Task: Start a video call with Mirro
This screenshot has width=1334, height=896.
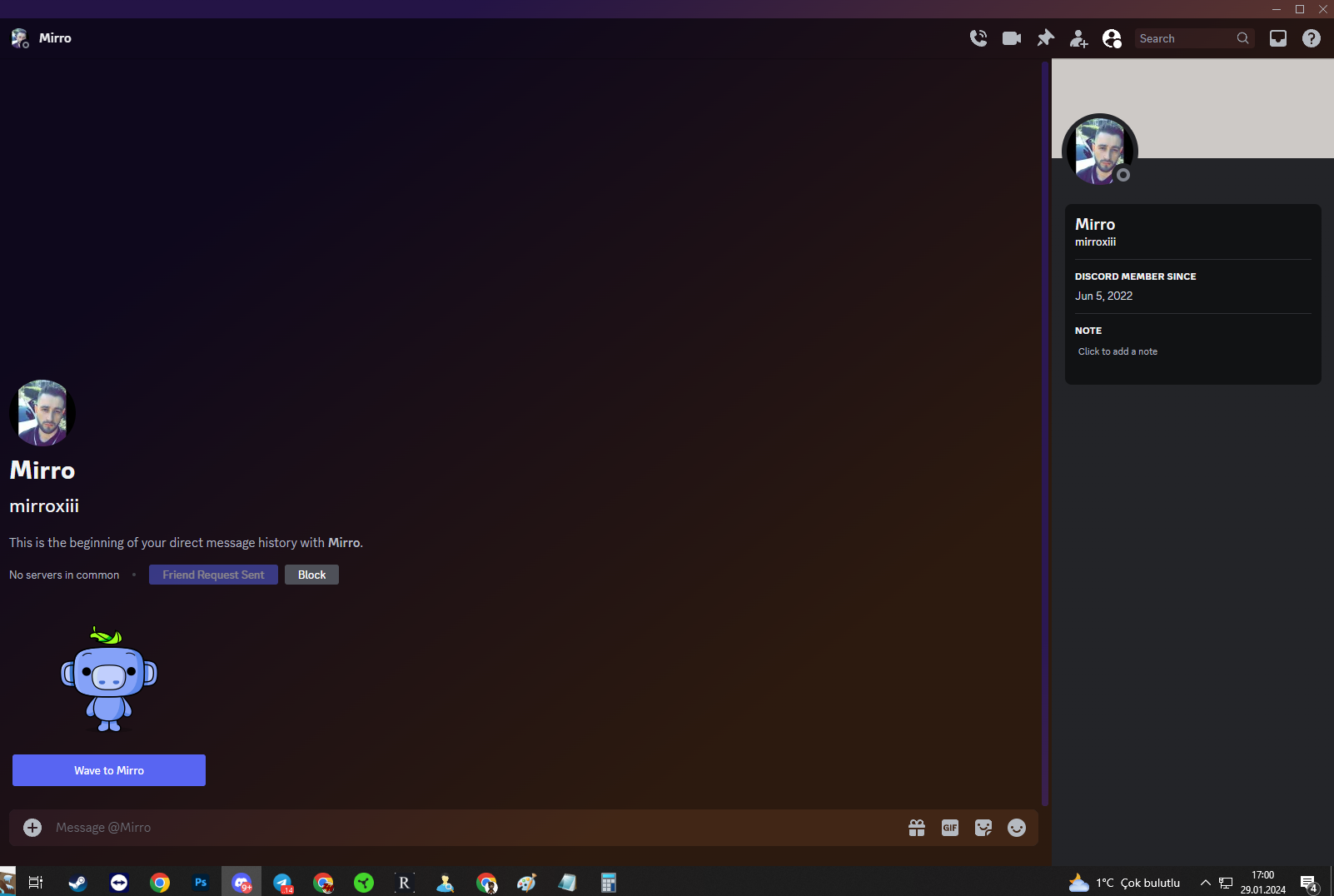Action: click(1012, 38)
